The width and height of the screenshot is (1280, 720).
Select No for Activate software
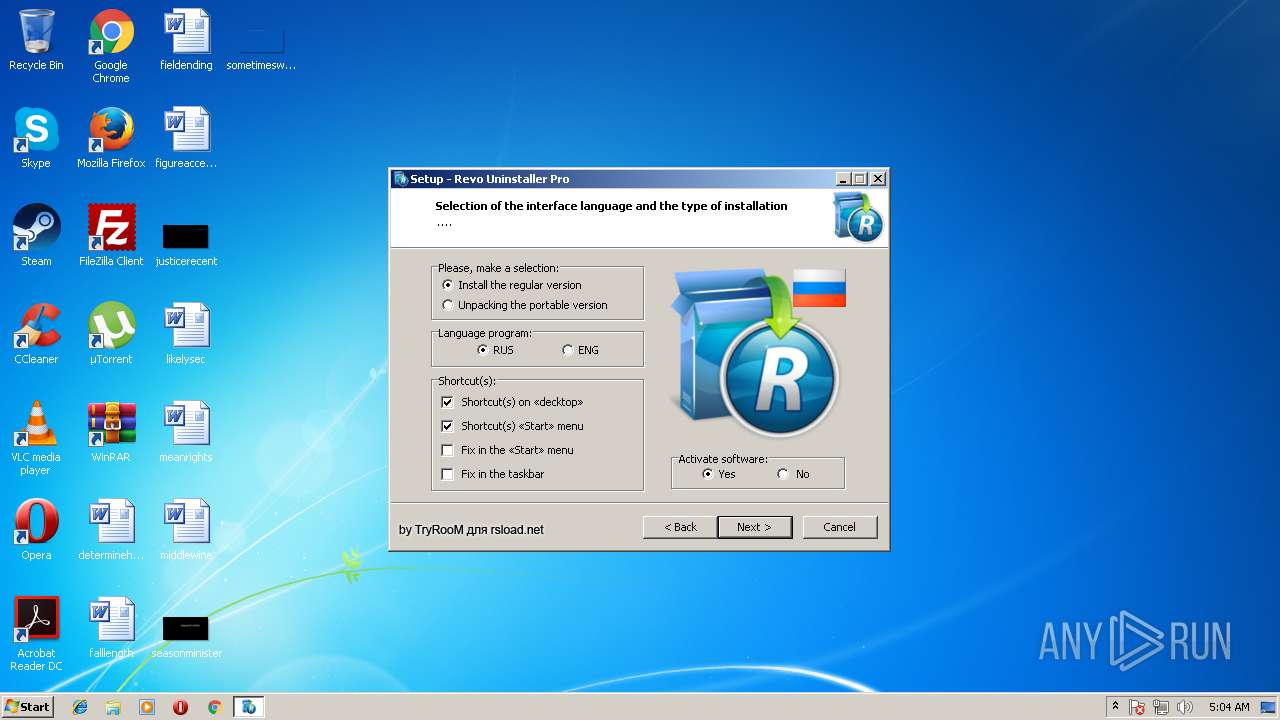click(793, 474)
